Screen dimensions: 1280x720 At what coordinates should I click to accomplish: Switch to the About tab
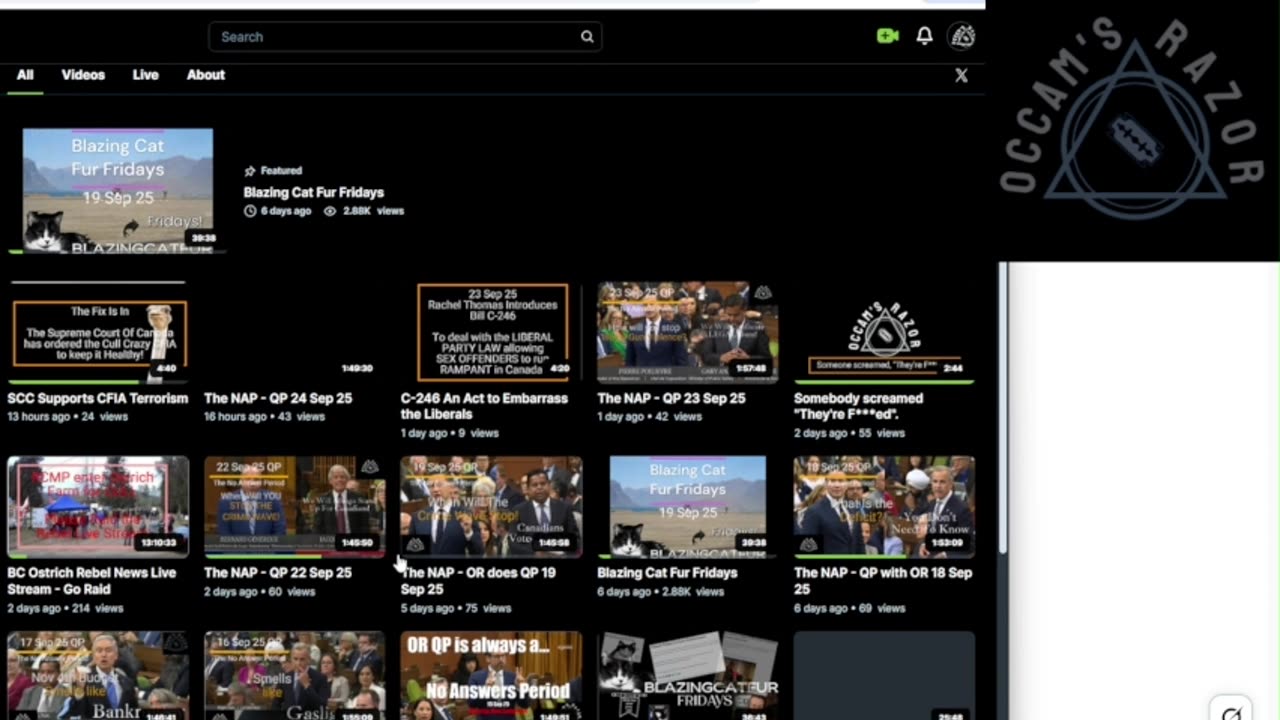[205, 75]
